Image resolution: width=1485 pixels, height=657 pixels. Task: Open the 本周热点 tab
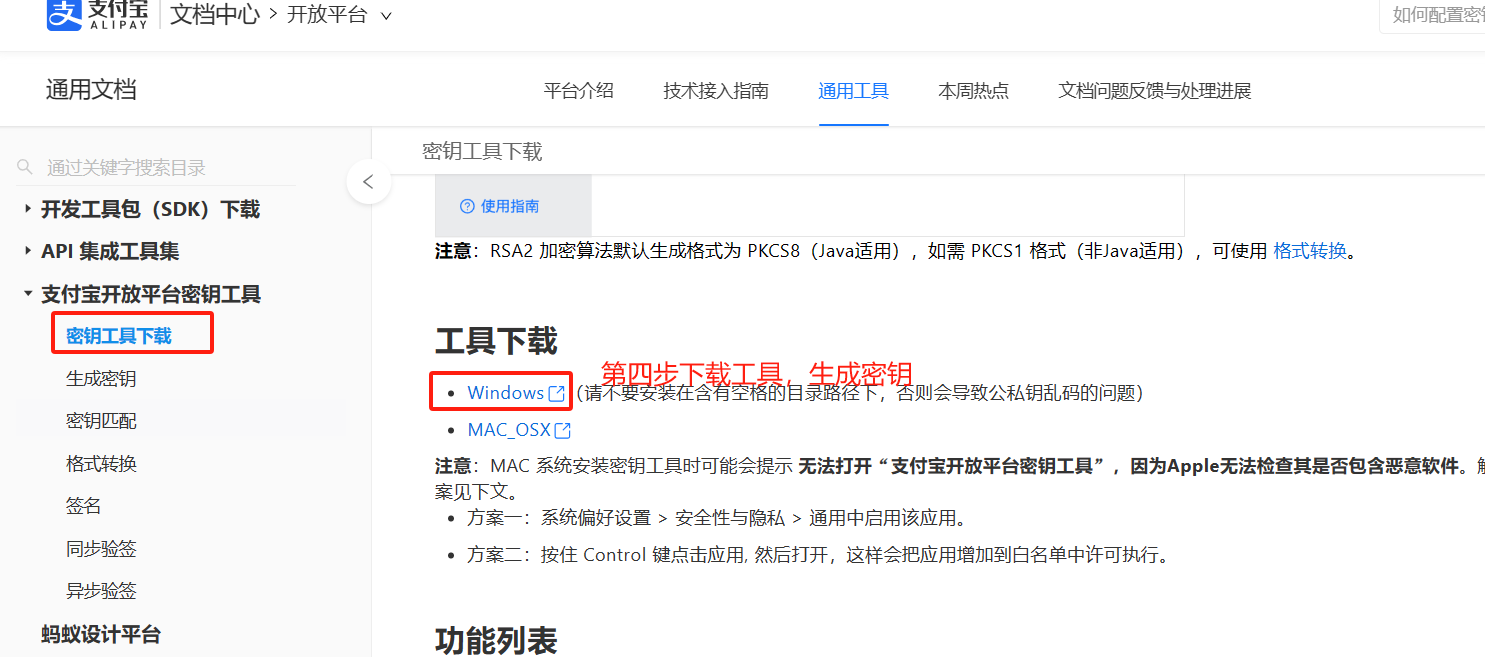point(973,91)
